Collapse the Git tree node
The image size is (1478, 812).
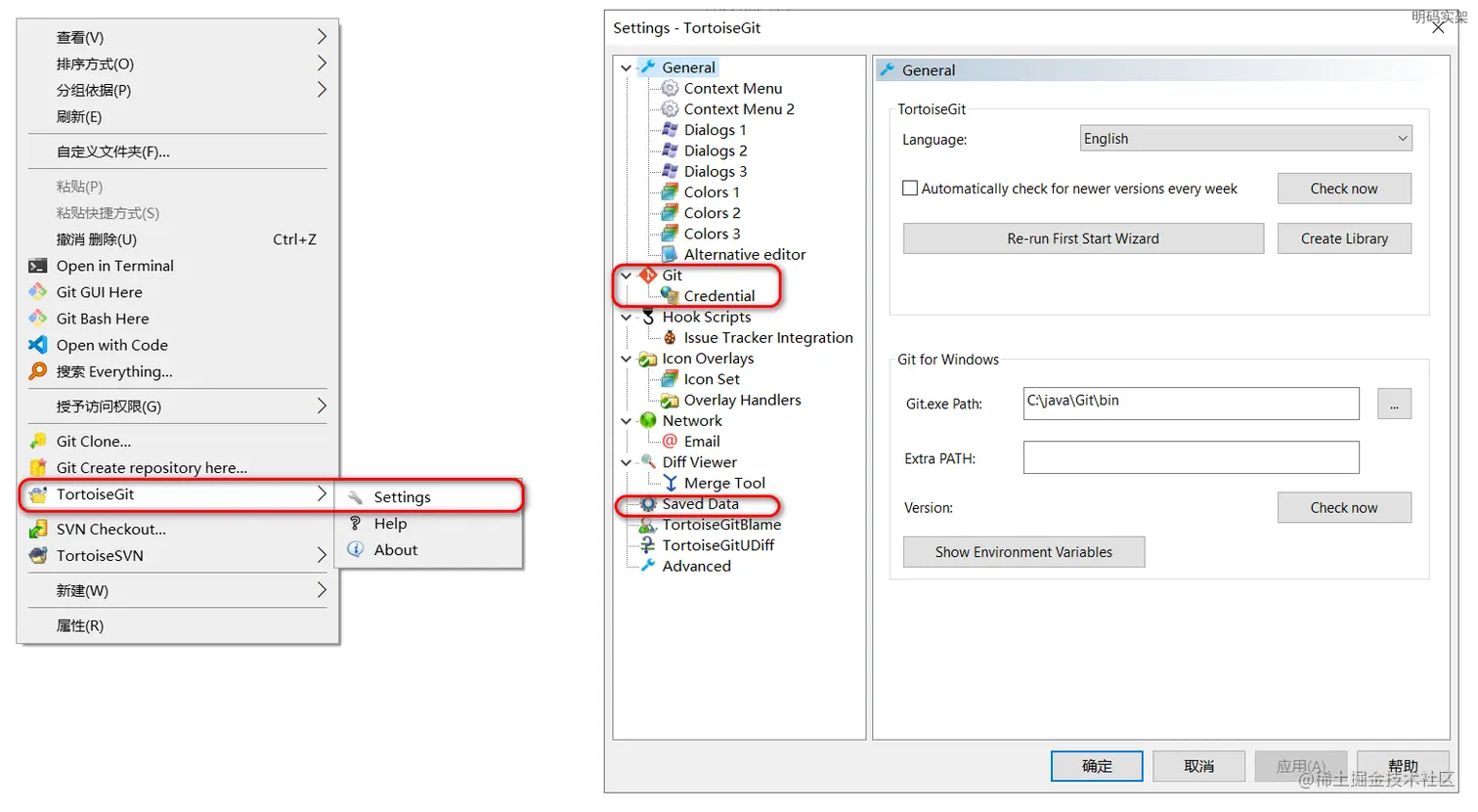[x=627, y=276]
